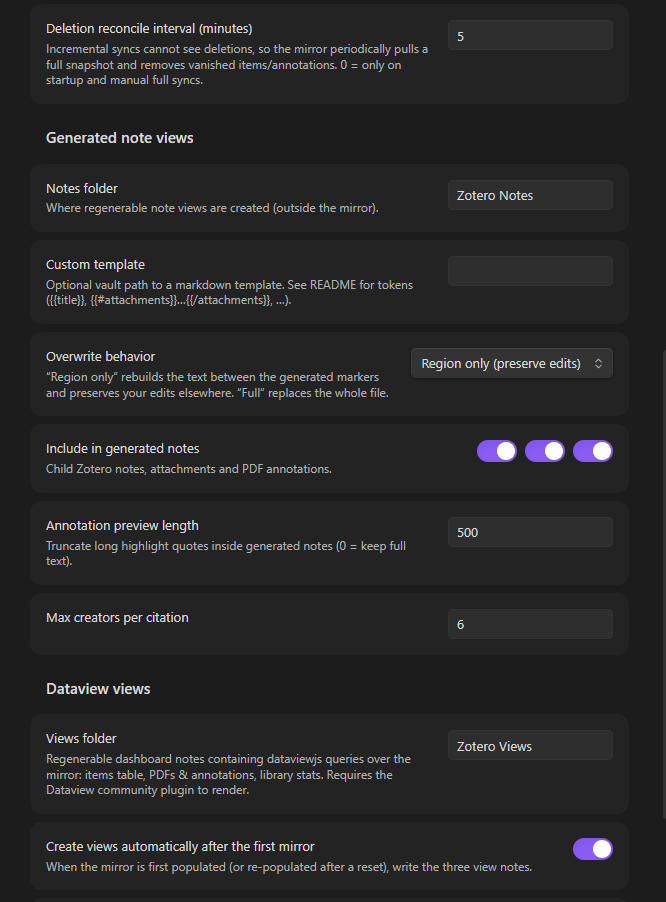
Task: Edit the Annotation preview length value 500
Action: pyautogui.click(x=530, y=532)
